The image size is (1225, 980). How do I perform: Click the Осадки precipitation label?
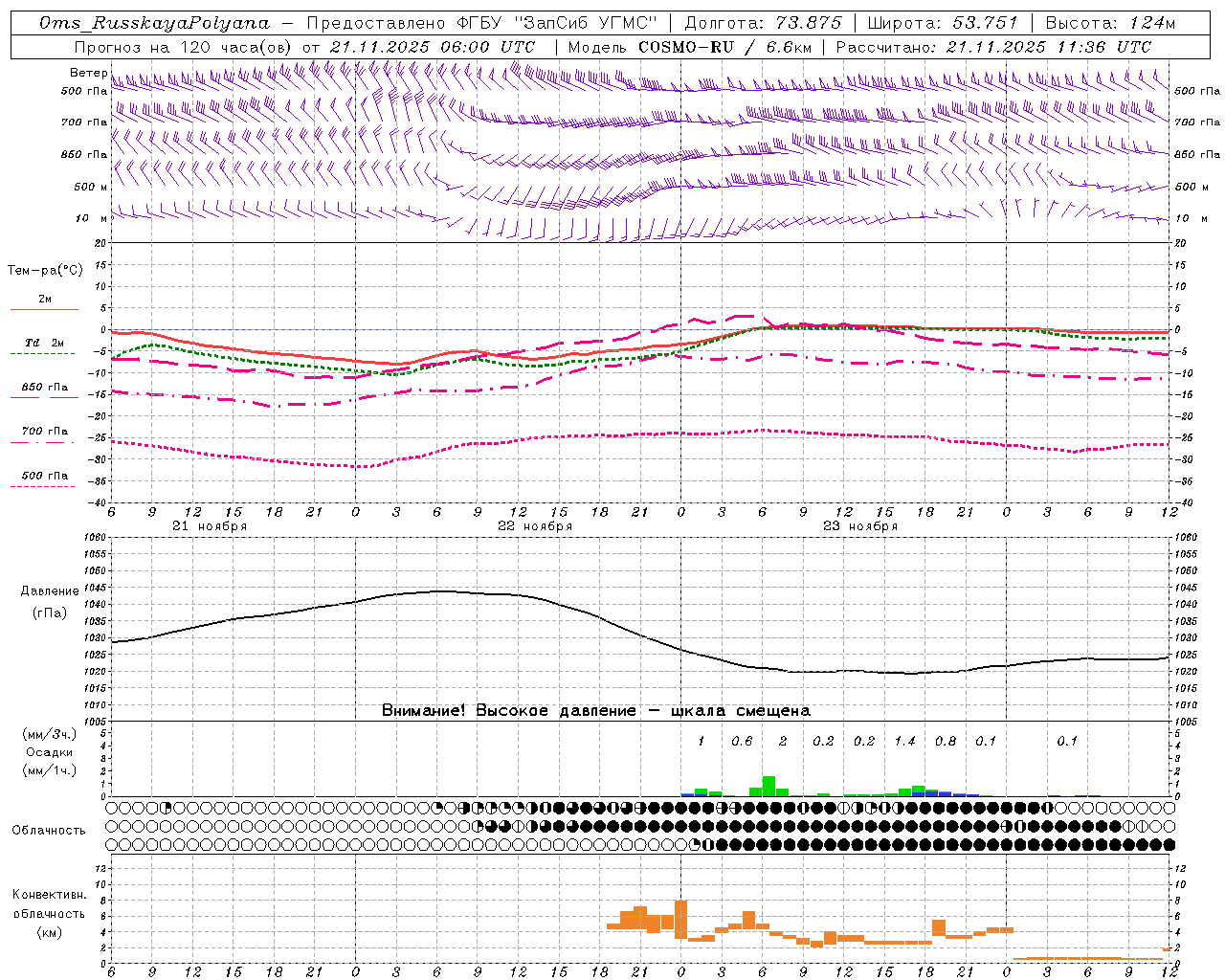[49, 752]
